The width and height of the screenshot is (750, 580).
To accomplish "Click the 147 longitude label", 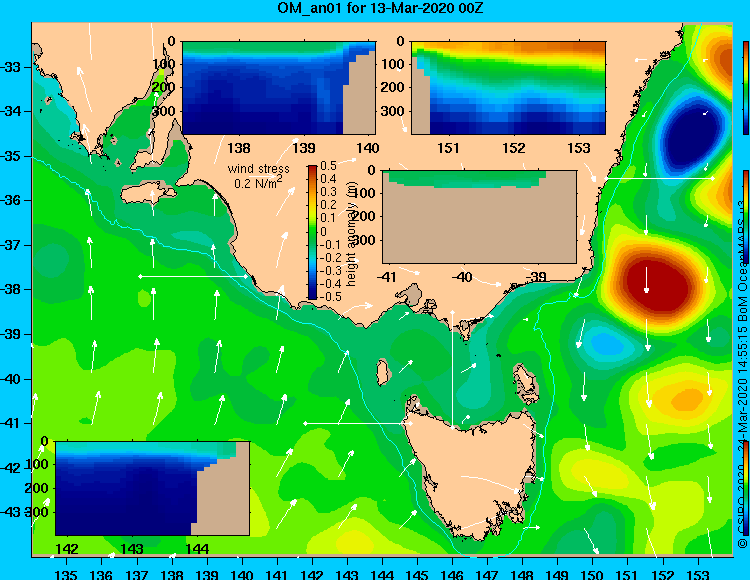I will 487,574.
